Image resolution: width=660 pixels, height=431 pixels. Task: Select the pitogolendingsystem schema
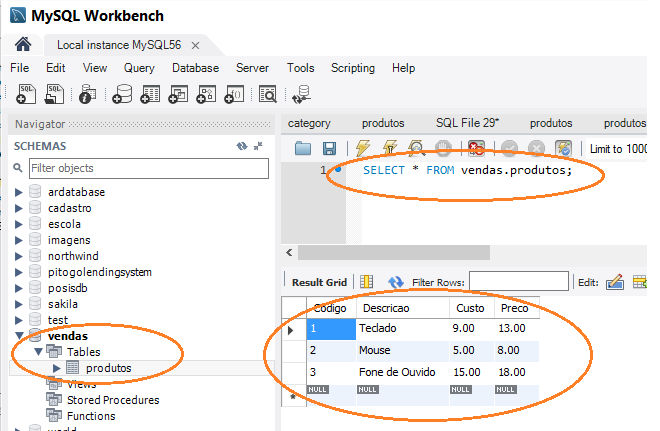point(99,272)
